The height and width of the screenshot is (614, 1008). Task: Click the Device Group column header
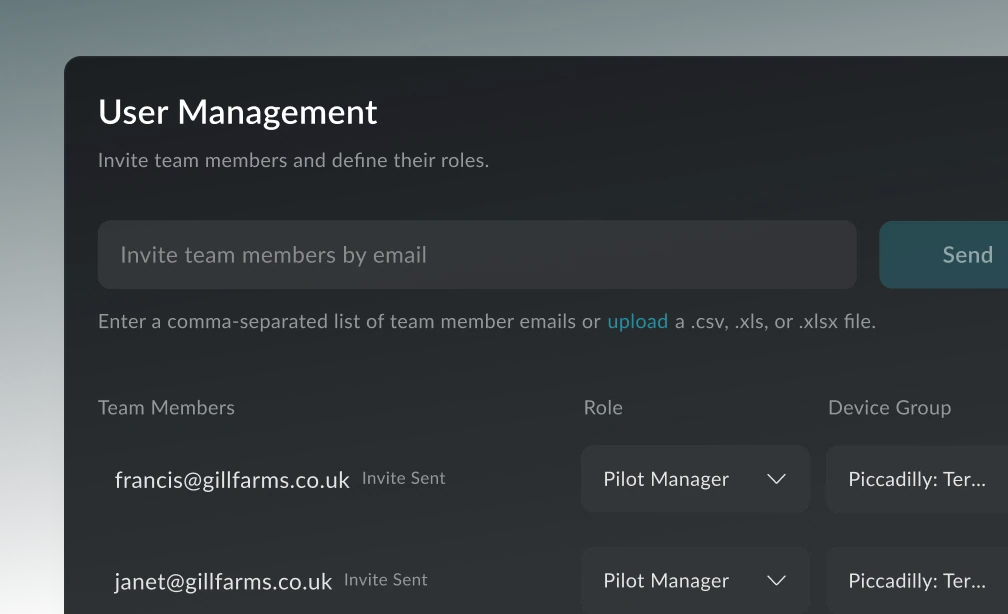coord(889,408)
